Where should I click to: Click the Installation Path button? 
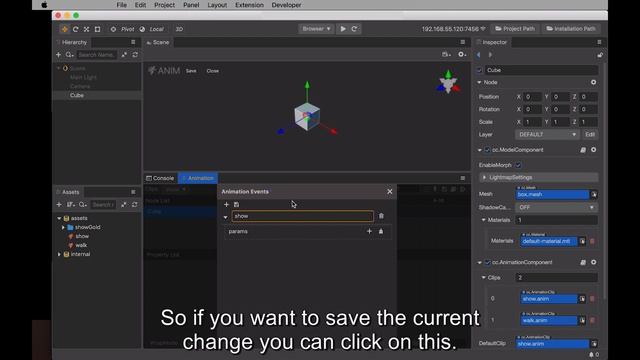(571, 29)
